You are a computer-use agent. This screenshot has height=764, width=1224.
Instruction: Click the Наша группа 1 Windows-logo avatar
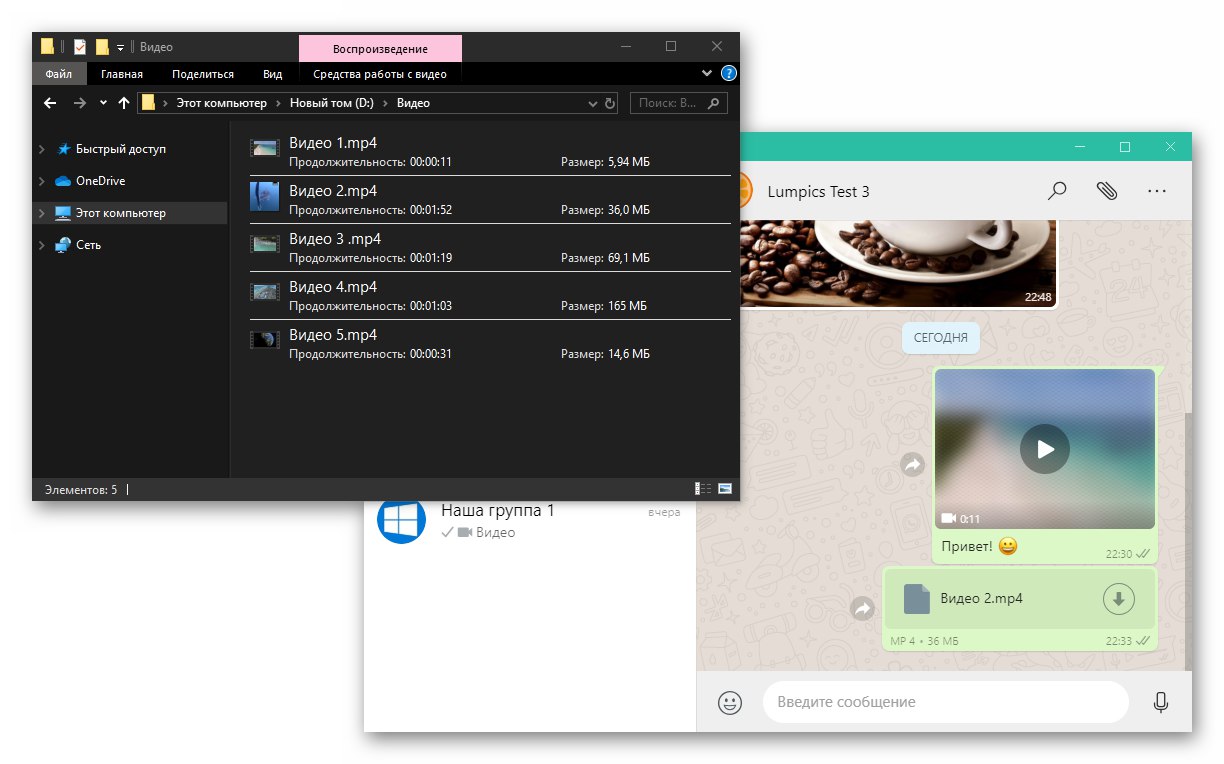pyautogui.click(x=401, y=520)
